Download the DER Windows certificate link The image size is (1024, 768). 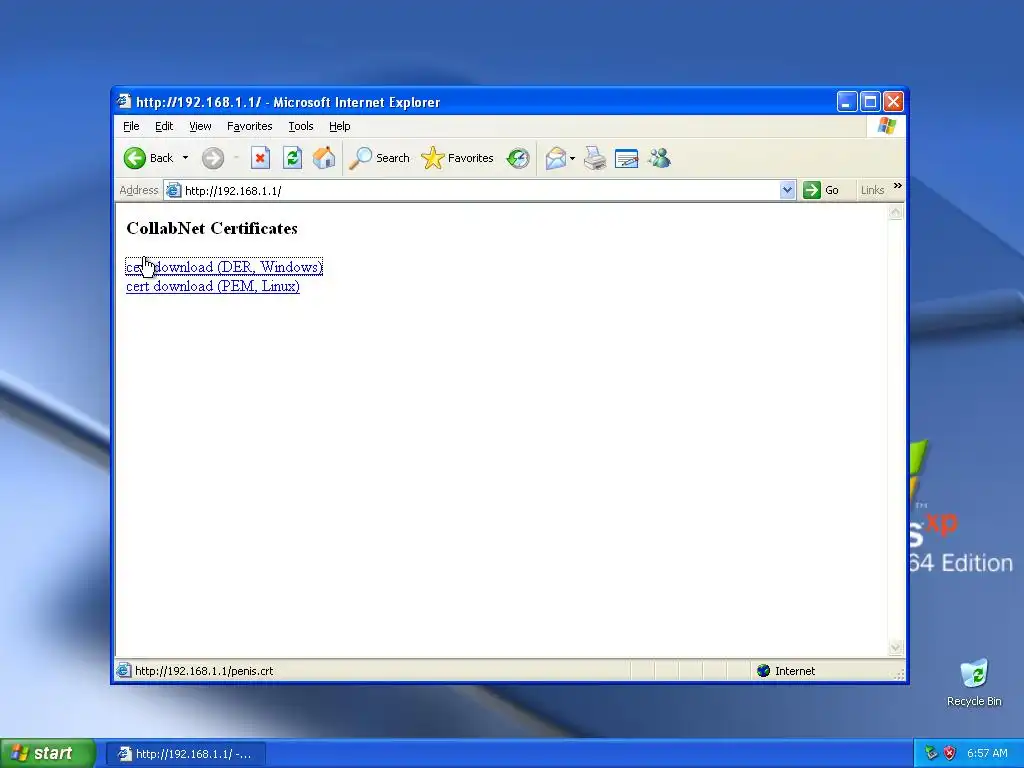pyautogui.click(x=224, y=267)
